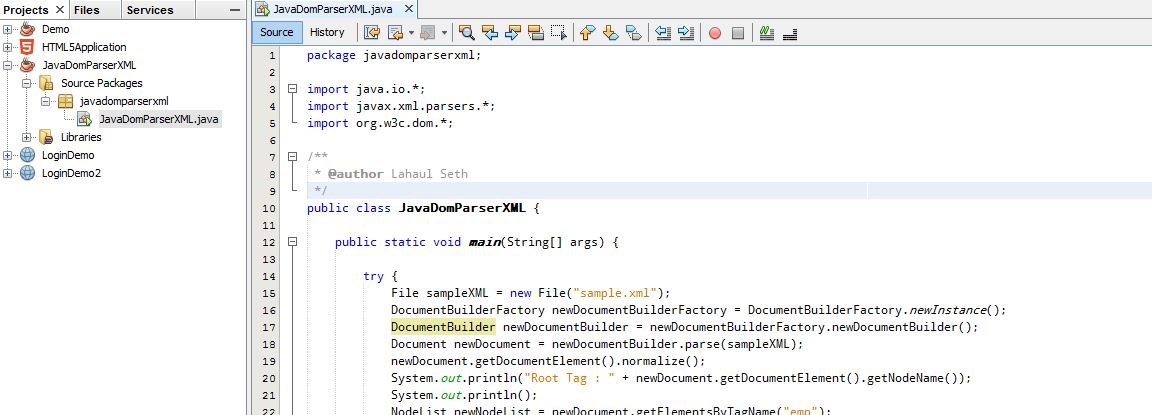Switch editor to History view

click(x=327, y=32)
